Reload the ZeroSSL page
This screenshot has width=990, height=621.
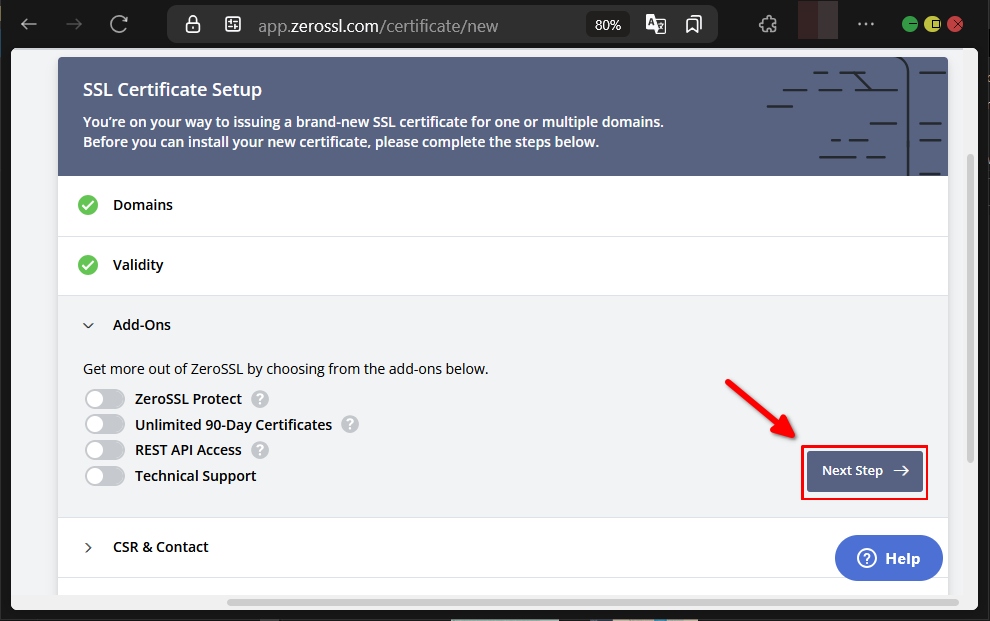[x=119, y=25]
